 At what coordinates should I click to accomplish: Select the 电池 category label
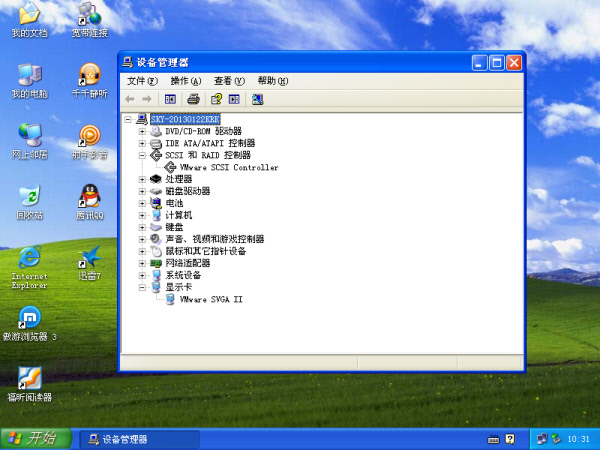point(174,203)
